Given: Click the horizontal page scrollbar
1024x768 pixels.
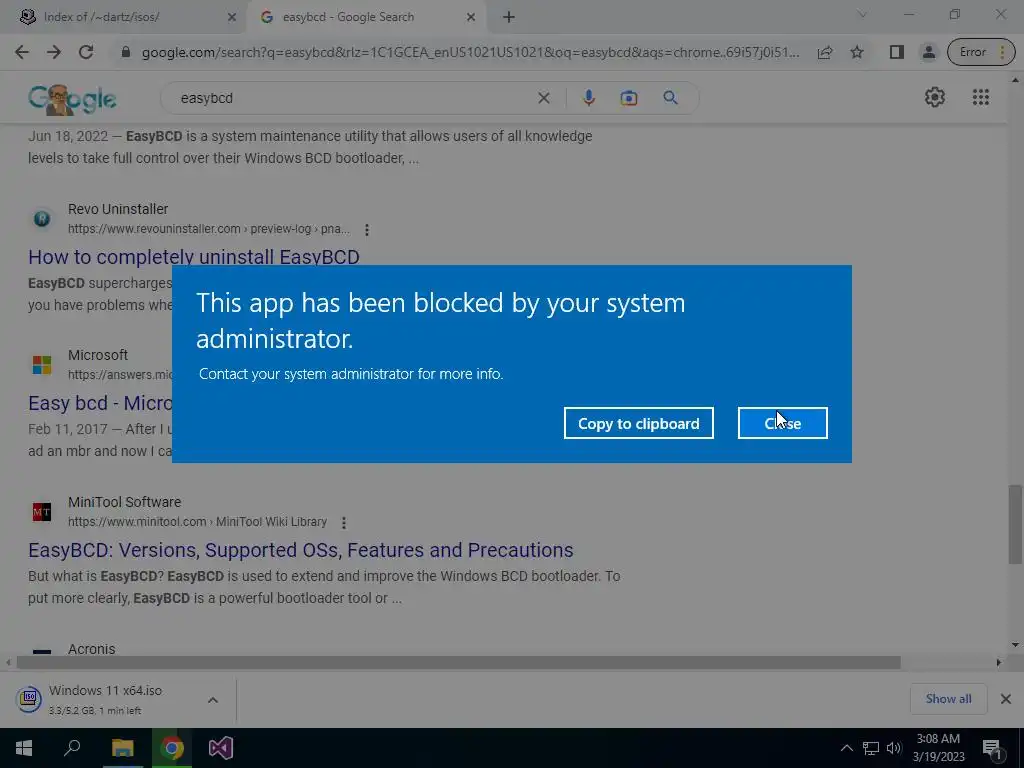Looking at the screenshot, I should point(458,663).
